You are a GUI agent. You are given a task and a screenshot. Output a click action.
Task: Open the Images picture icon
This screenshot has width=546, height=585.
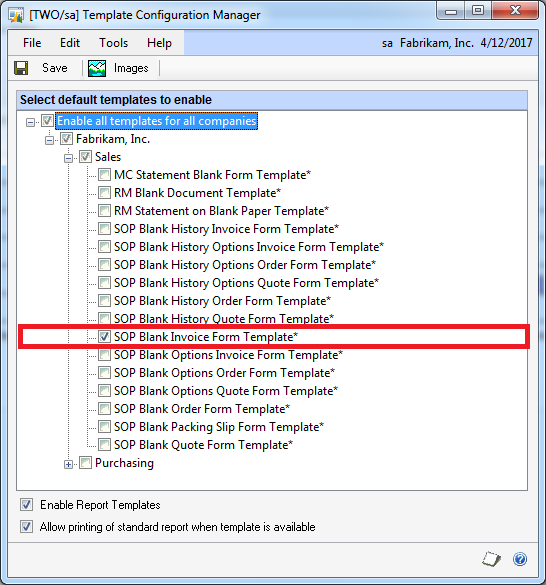tap(97, 68)
